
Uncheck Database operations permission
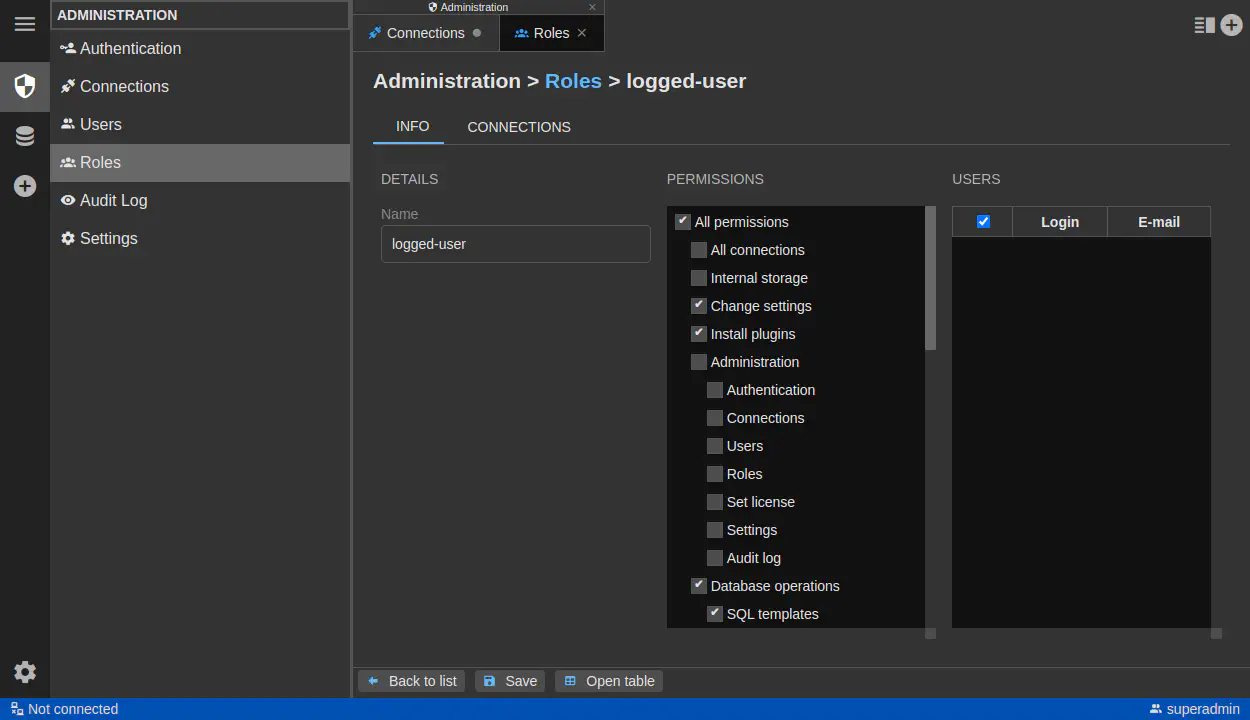(699, 586)
